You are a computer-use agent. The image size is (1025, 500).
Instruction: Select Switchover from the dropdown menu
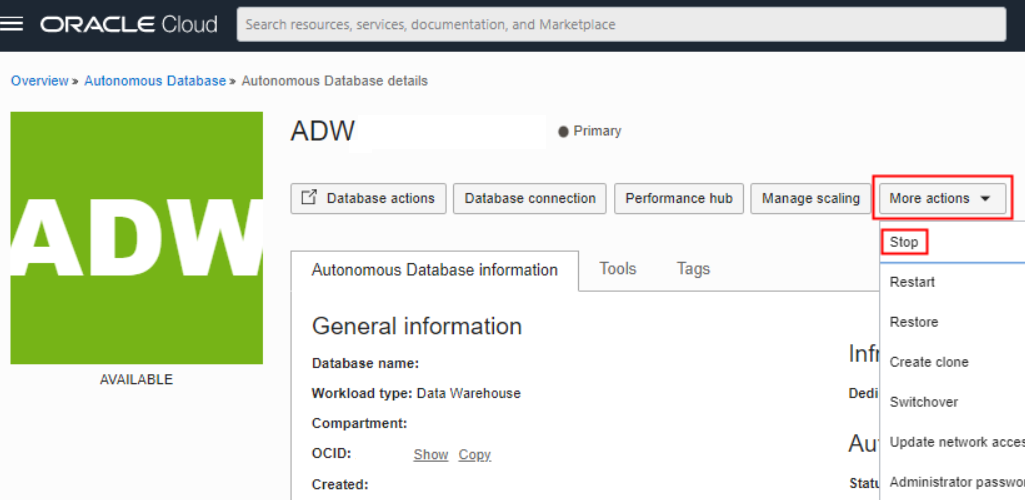click(924, 402)
